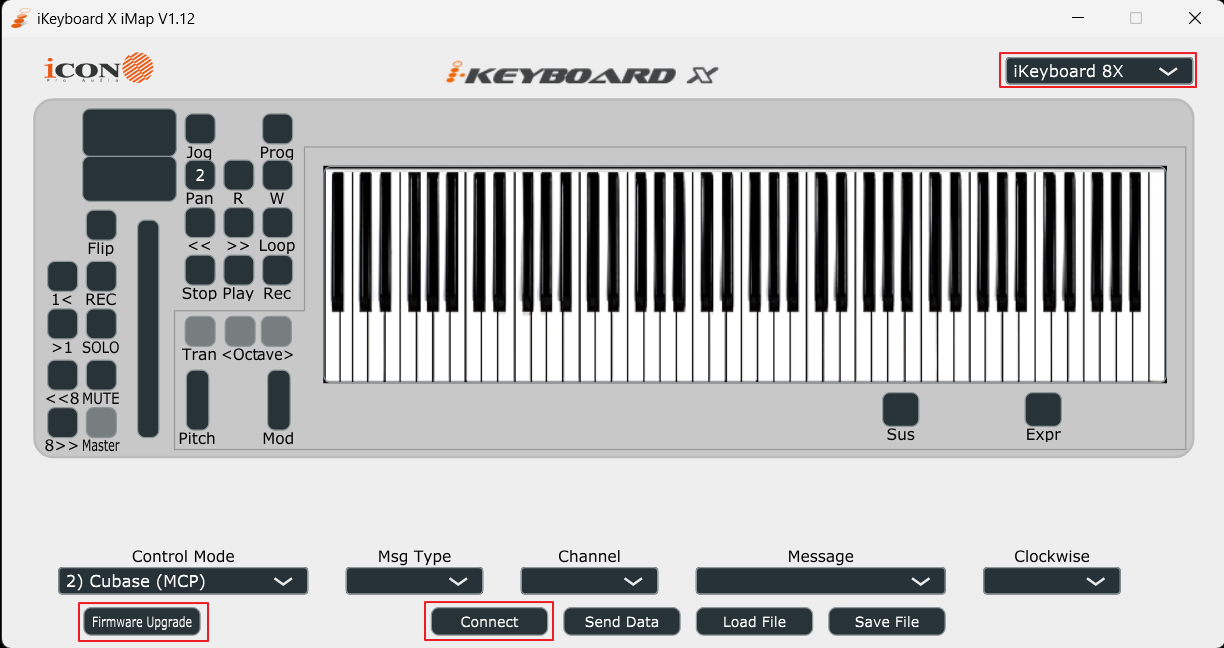
Task: Click the Tran transpose button
Action: [200, 331]
